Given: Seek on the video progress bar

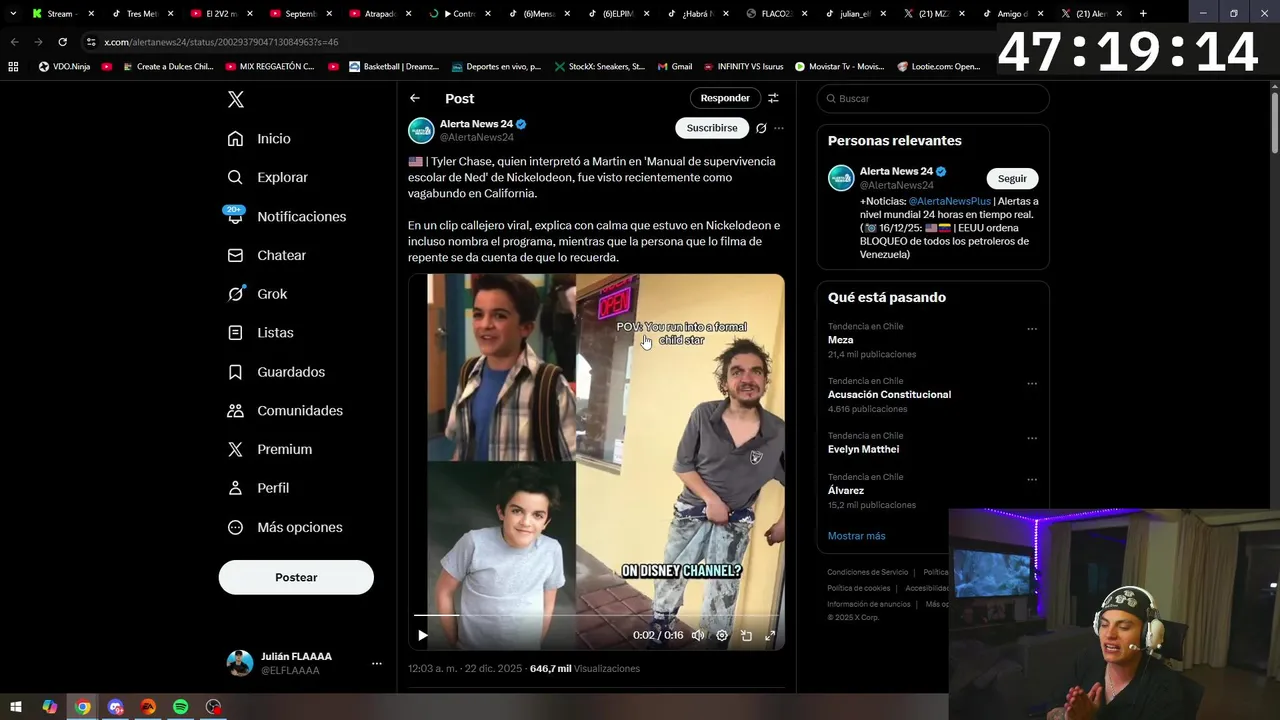Looking at the screenshot, I should 596,615.
